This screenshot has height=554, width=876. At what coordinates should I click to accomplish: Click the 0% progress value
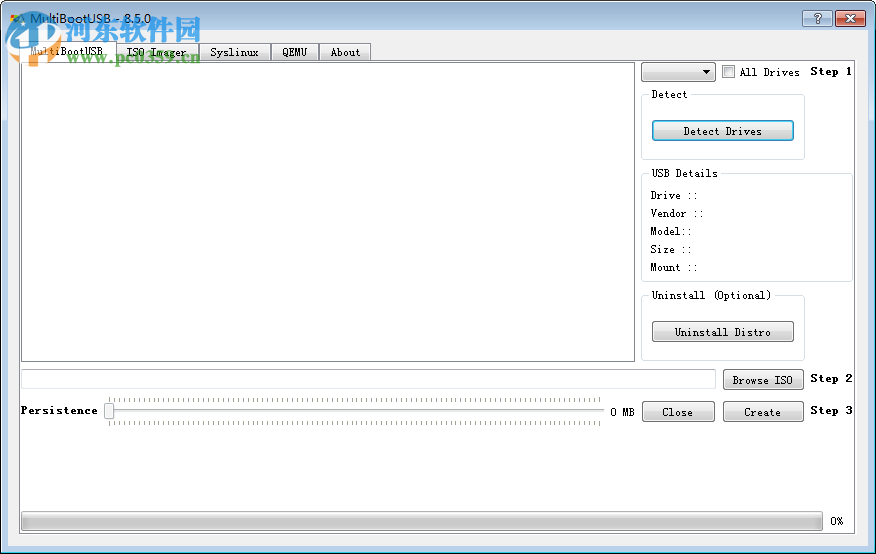click(x=836, y=521)
